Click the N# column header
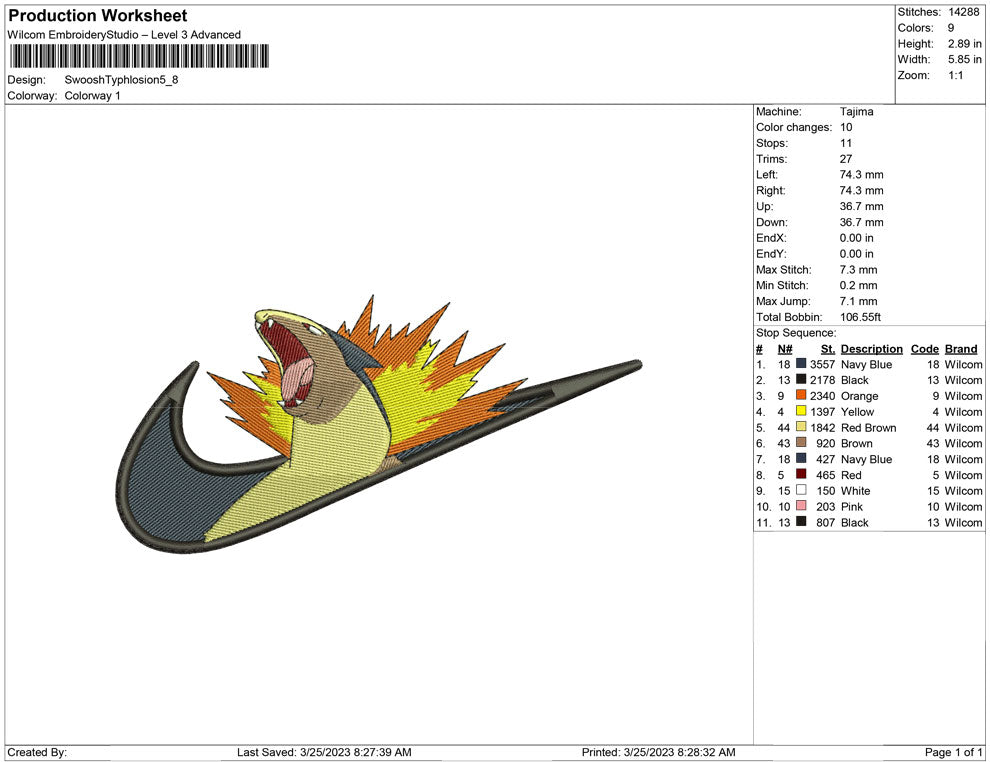Screen dimensions: 990x762 (785, 348)
